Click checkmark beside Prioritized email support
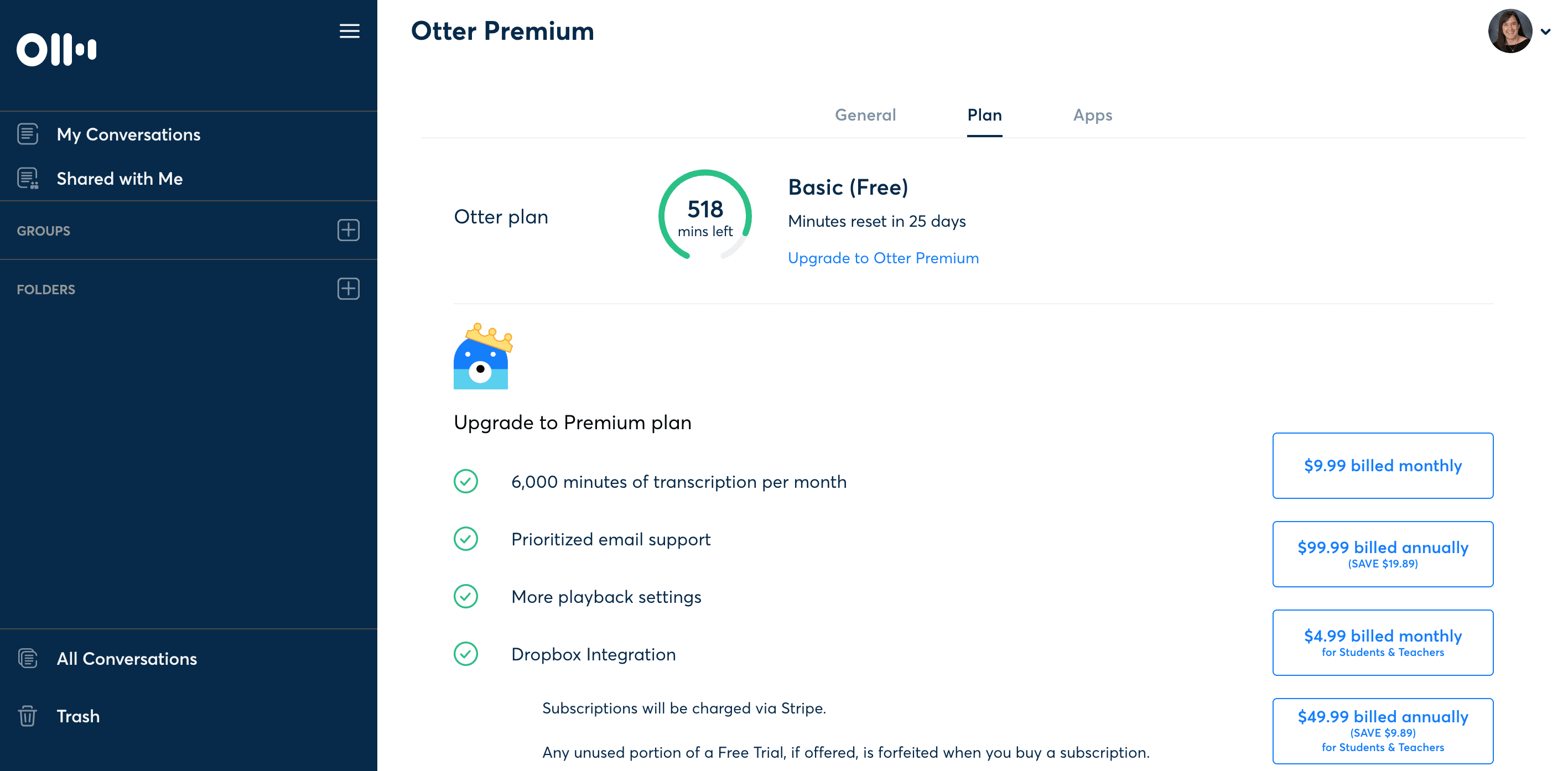 pos(466,539)
